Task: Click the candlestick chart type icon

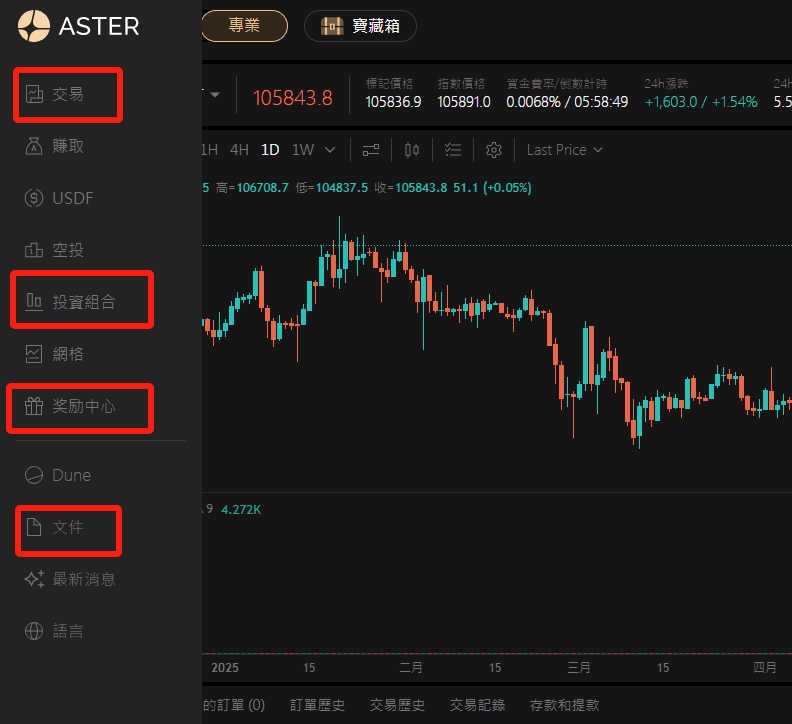Action: point(412,150)
